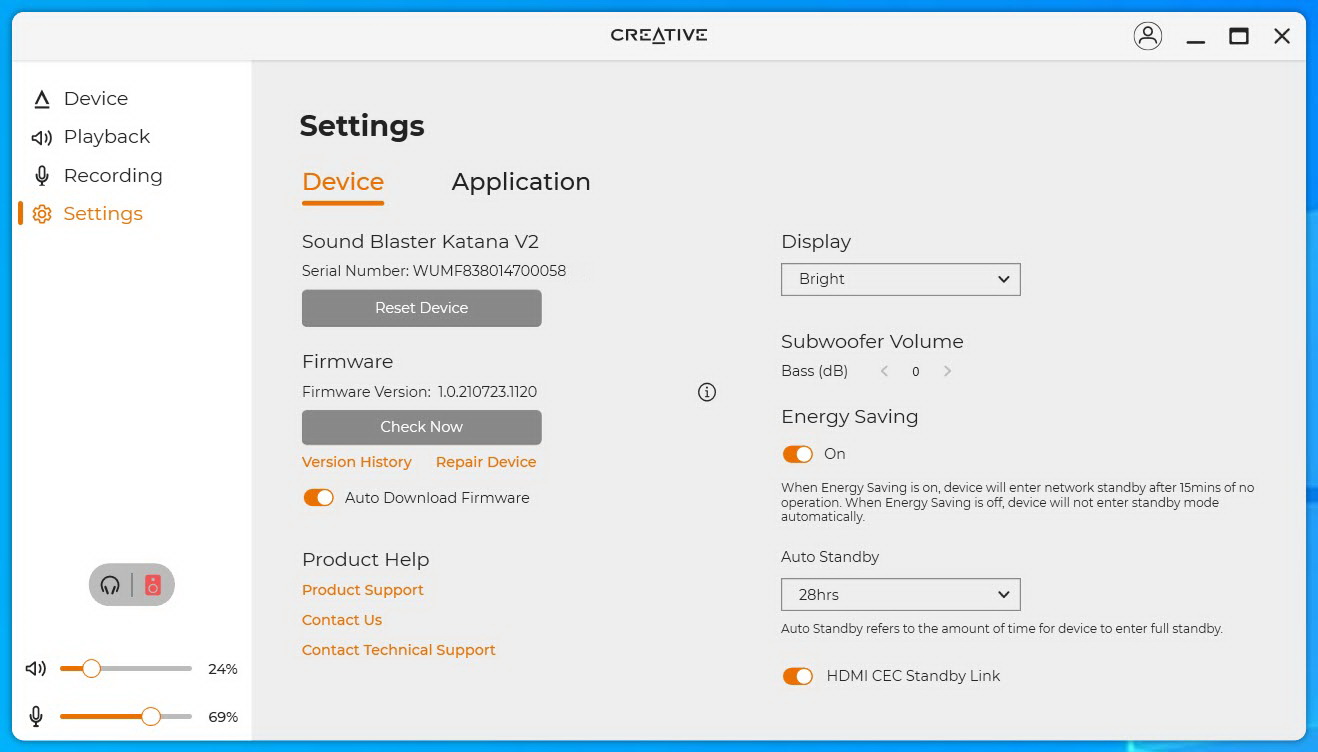Click the Playback speaker icon in sidebar
1318x752 pixels.
(41, 137)
